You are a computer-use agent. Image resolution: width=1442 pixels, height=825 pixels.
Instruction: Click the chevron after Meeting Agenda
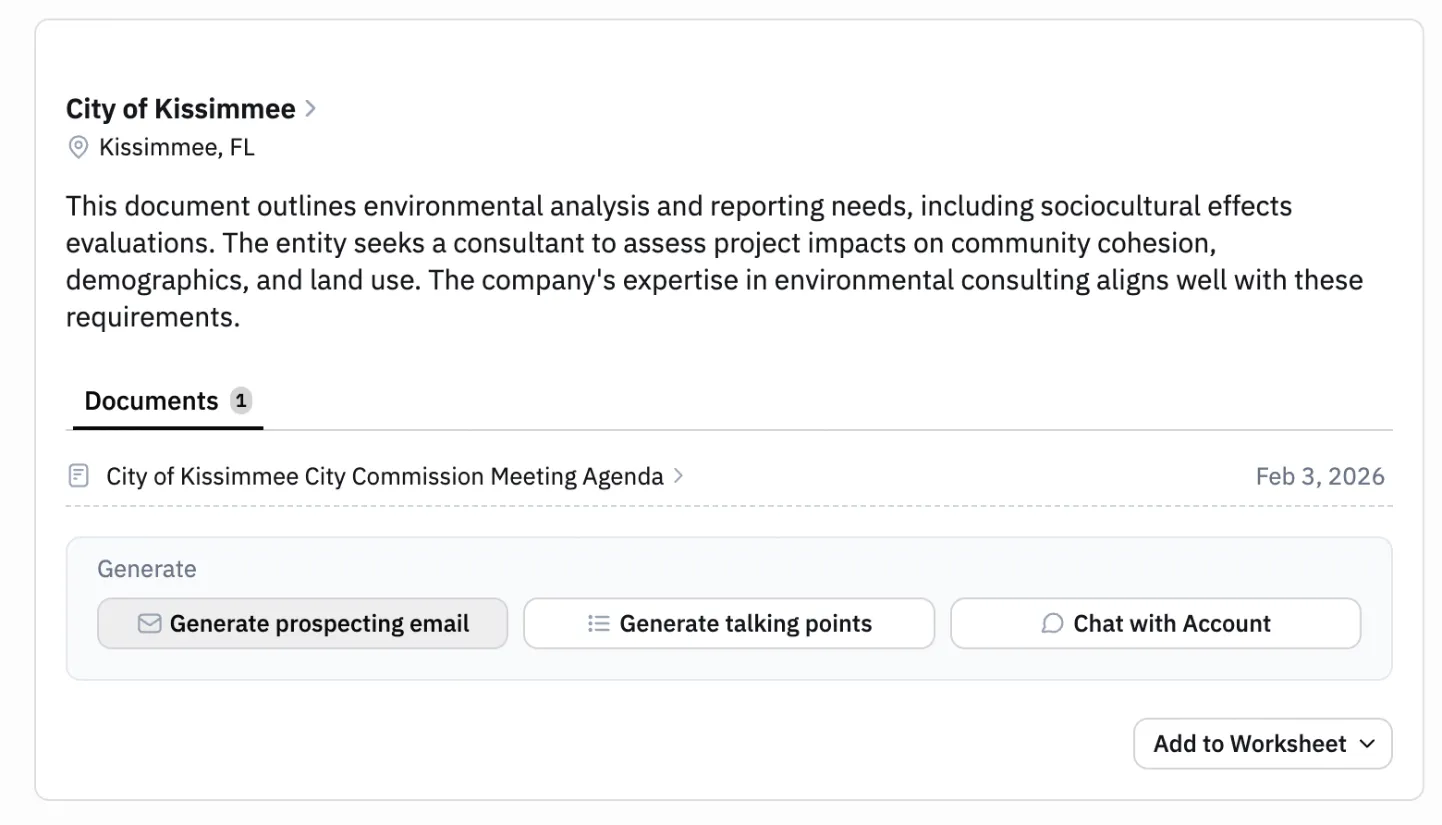(679, 476)
